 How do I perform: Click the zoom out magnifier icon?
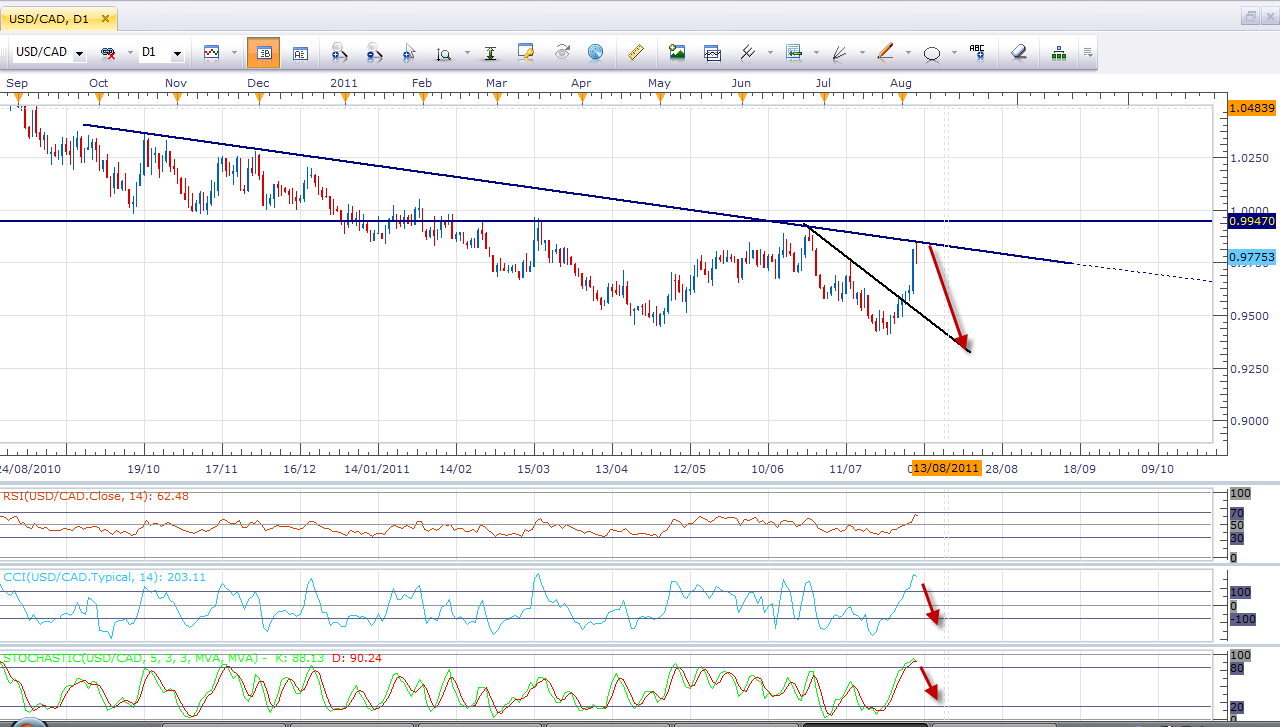click(374, 53)
